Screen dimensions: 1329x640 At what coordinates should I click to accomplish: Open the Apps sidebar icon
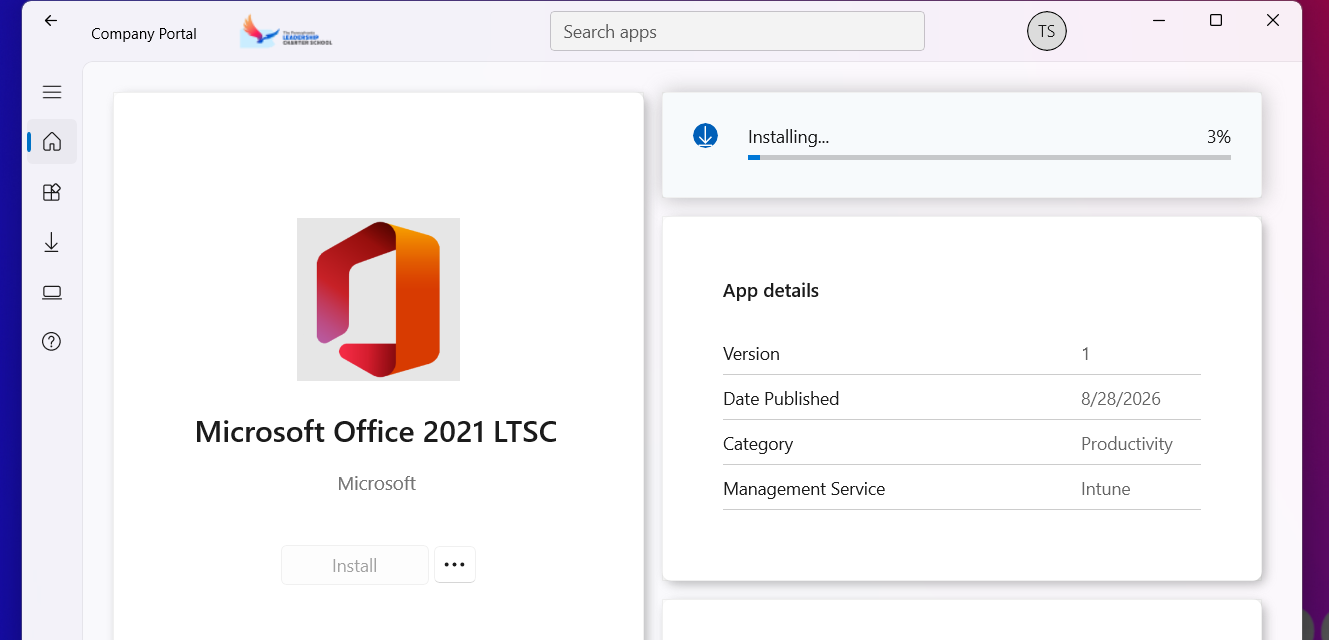(x=52, y=192)
